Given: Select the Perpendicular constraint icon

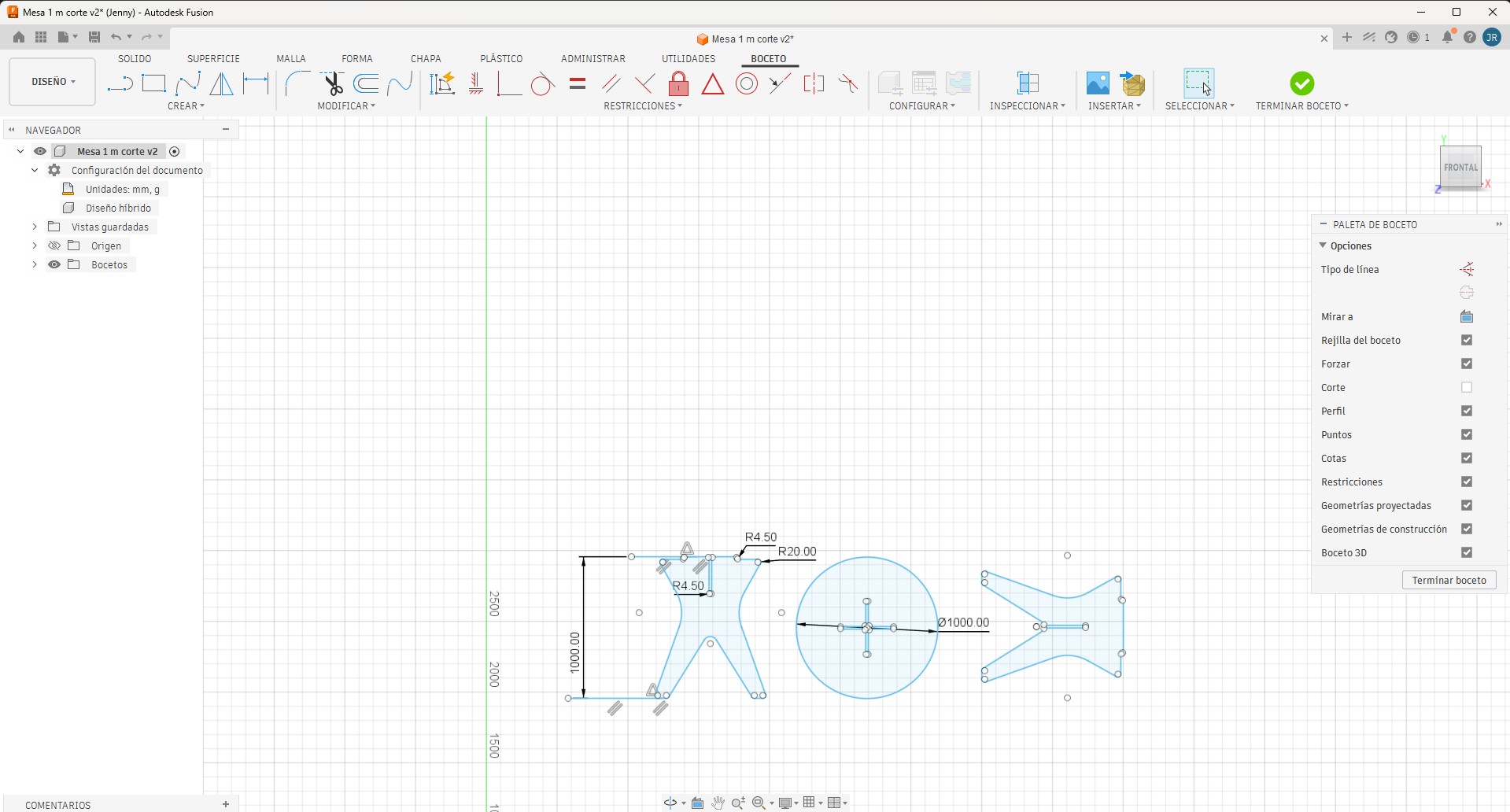Looking at the screenshot, I should (x=644, y=83).
